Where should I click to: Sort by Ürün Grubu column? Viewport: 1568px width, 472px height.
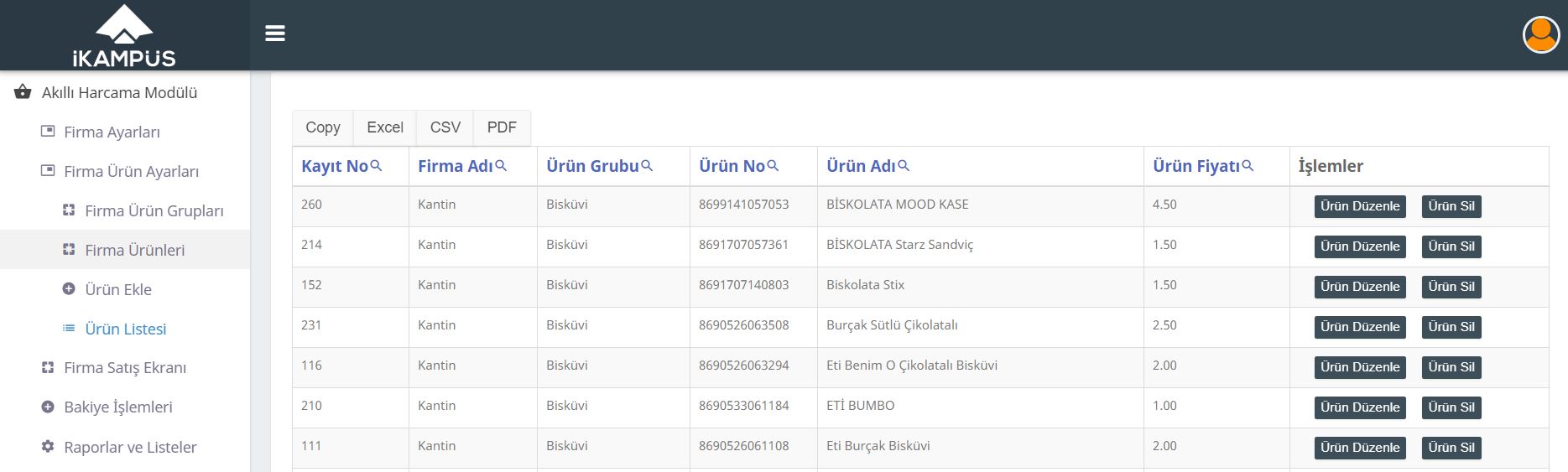(x=592, y=166)
